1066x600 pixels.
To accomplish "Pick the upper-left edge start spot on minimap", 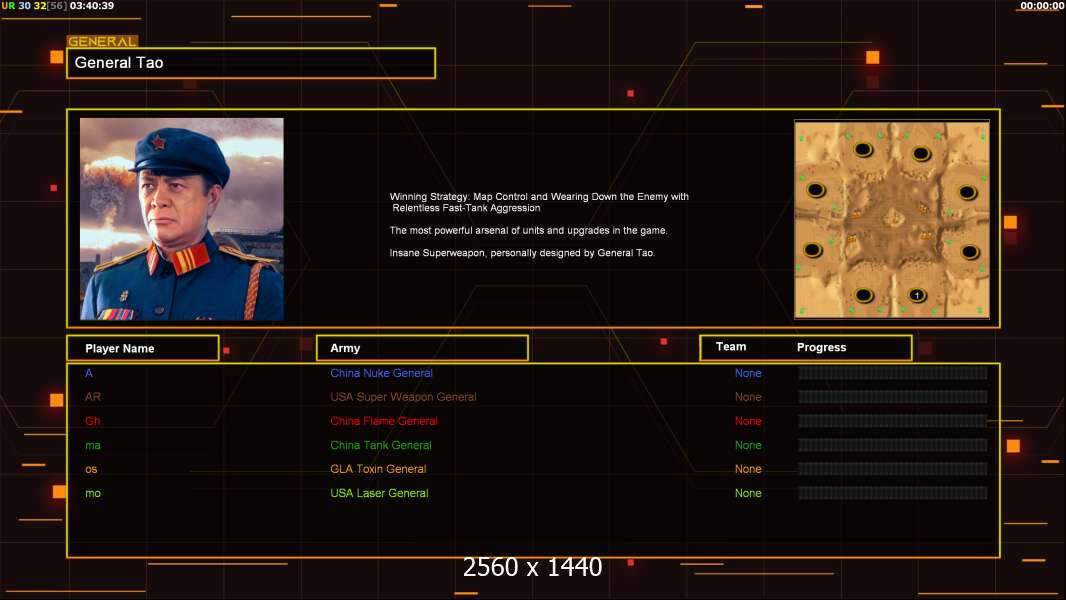I will click(816, 190).
